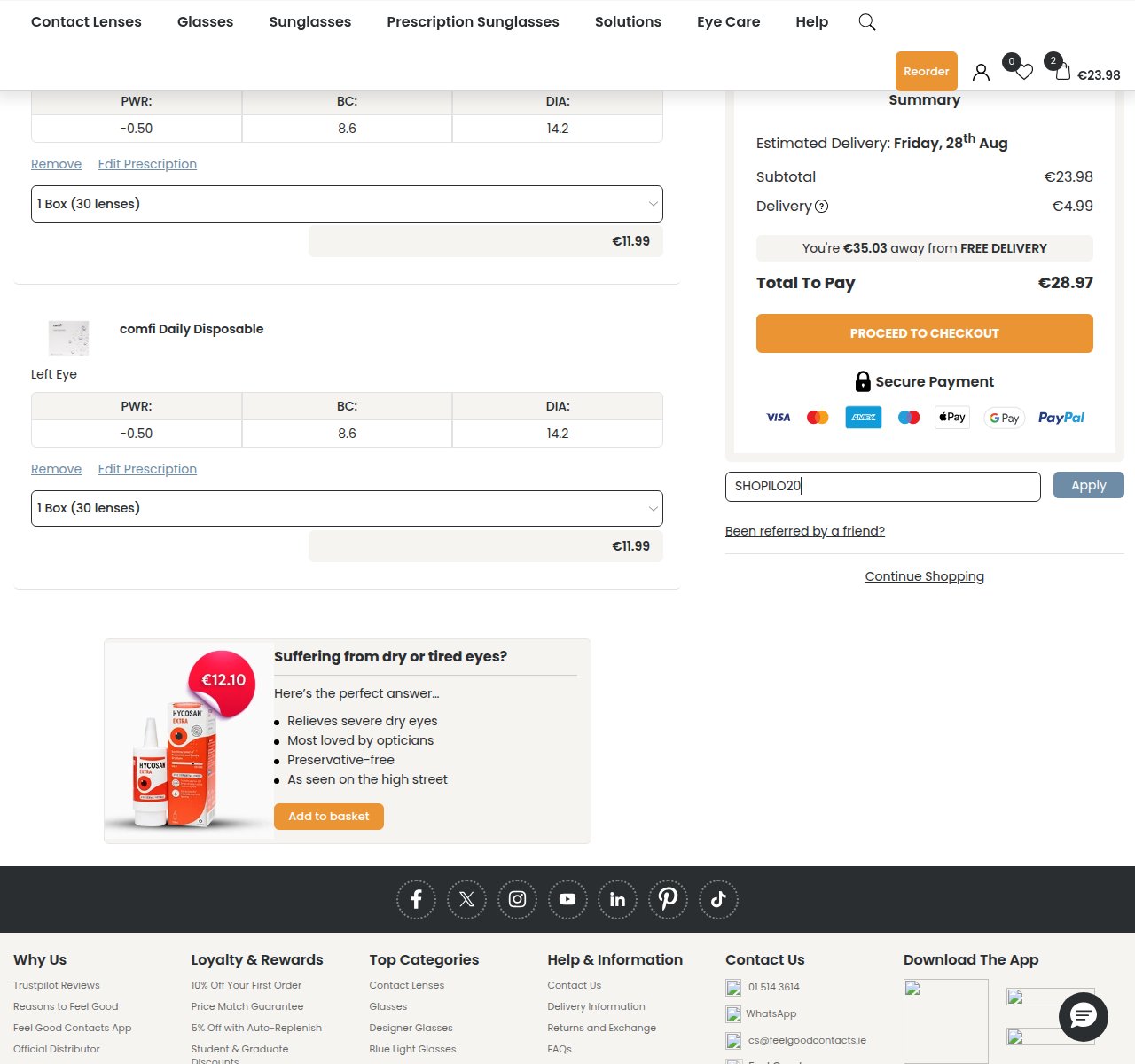
Task: Click the Total To Pay amount €28.97
Action: (1065, 283)
